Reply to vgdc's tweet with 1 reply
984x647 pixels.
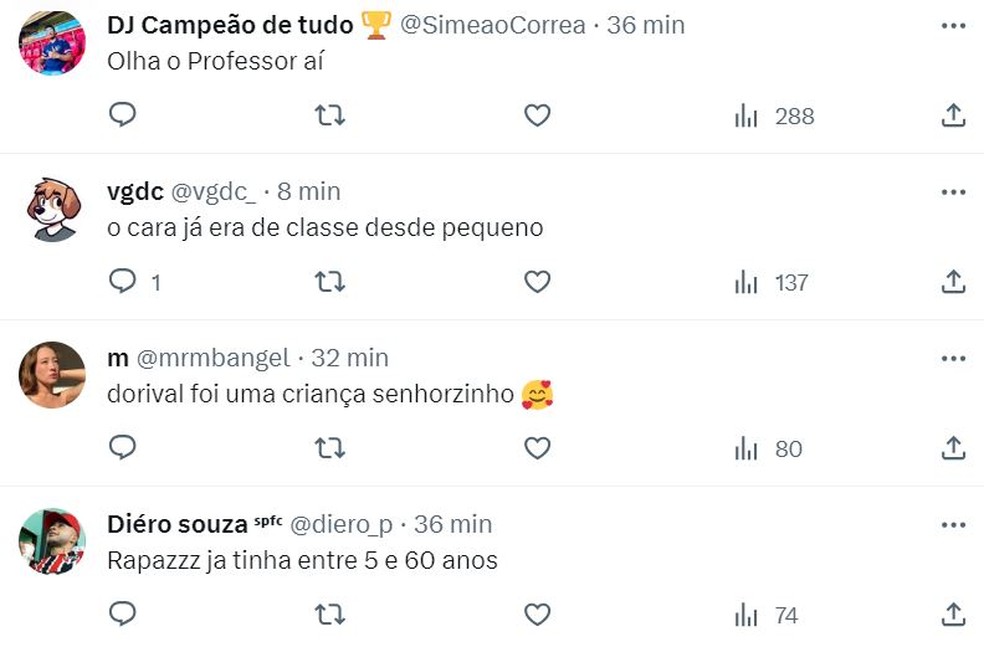point(122,282)
